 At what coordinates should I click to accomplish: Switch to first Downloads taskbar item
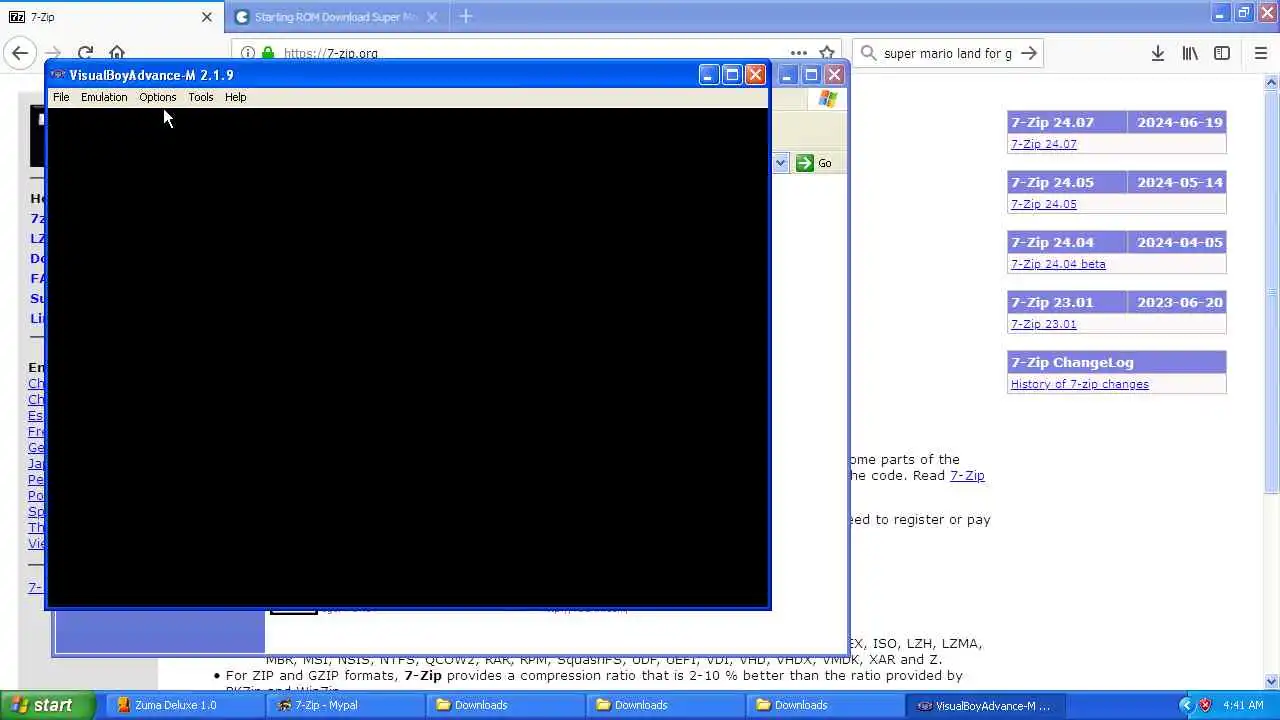tap(505, 705)
